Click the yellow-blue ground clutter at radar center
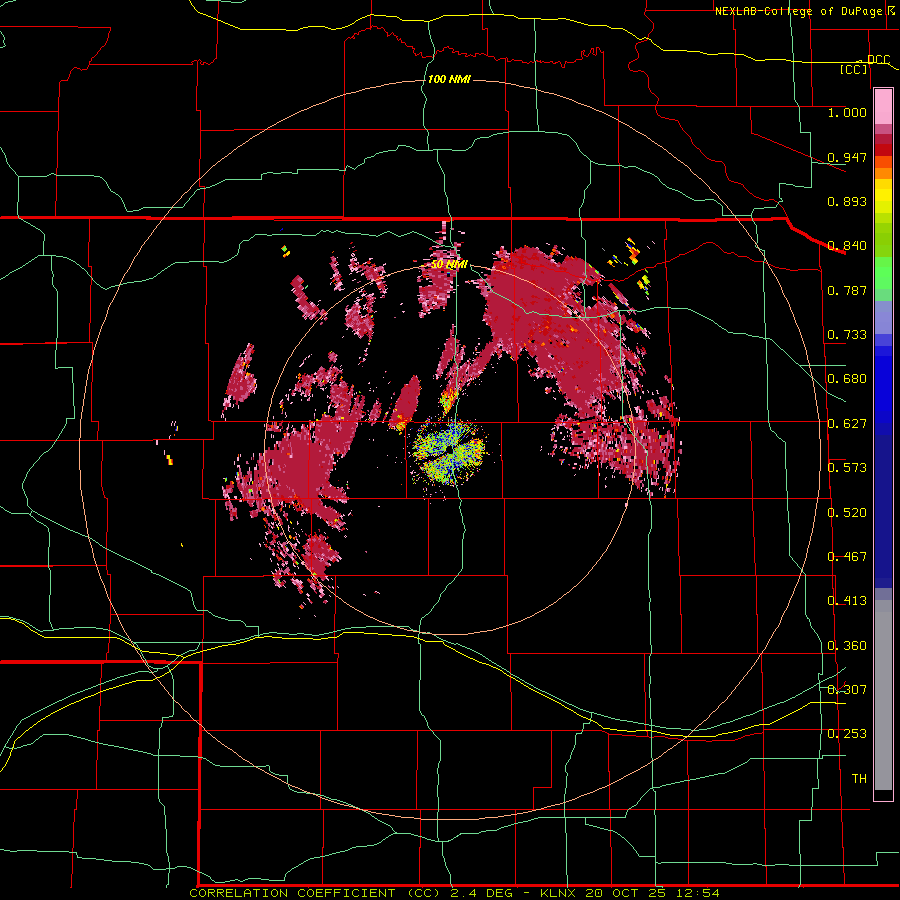 [449, 452]
